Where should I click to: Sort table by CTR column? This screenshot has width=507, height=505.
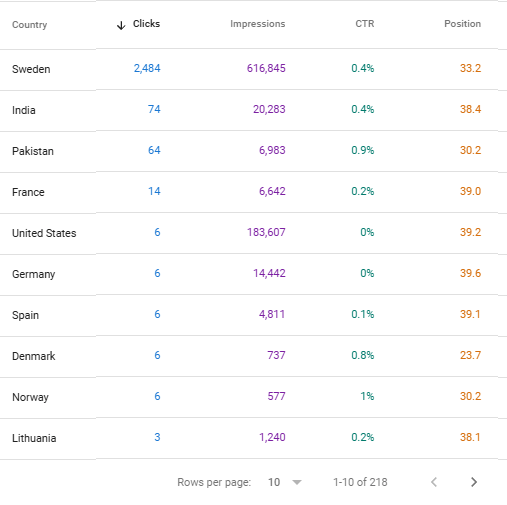pos(365,24)
